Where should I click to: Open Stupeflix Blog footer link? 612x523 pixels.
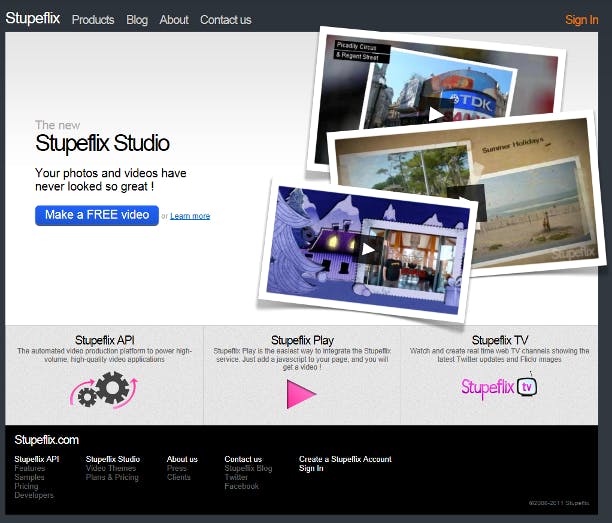[248, 468]
